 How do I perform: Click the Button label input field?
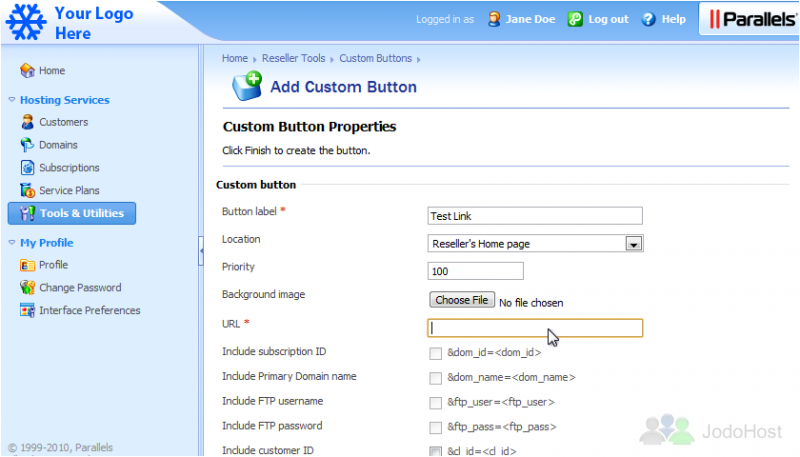coord(535,216)
